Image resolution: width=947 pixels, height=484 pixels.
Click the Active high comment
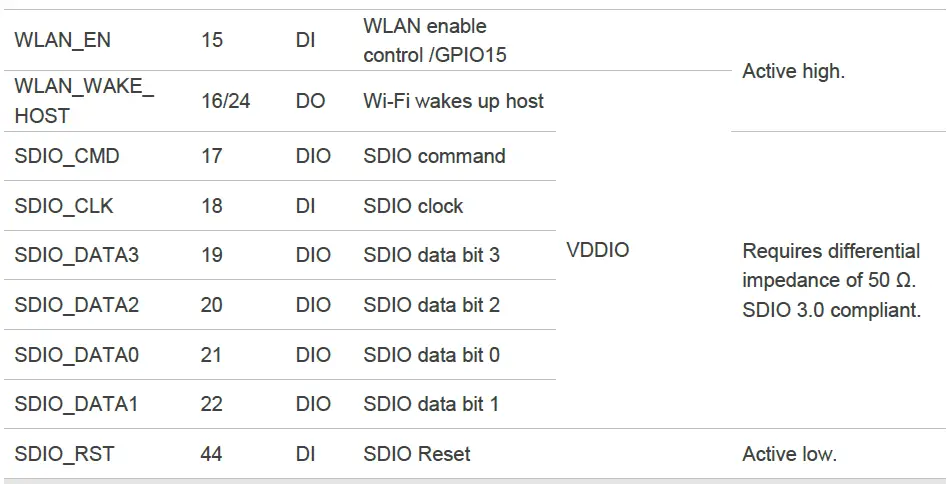click(793, 72)
